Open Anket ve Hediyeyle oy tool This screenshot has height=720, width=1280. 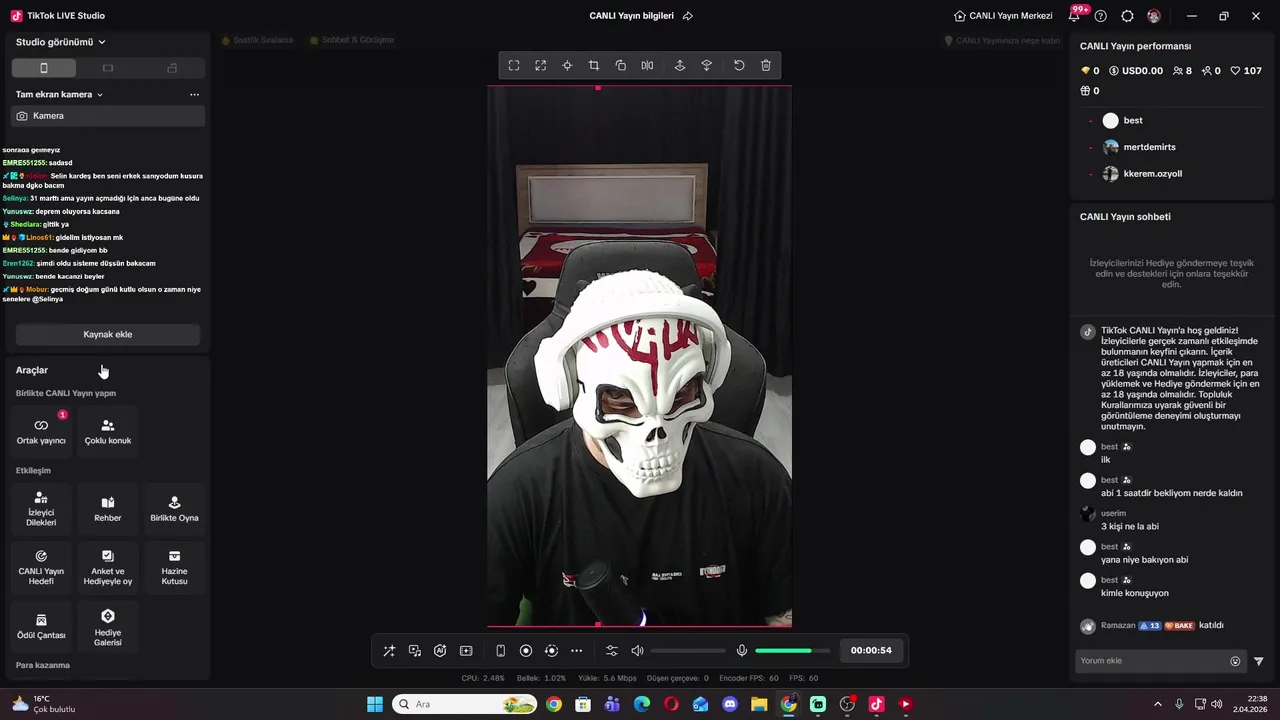(108, 567)
